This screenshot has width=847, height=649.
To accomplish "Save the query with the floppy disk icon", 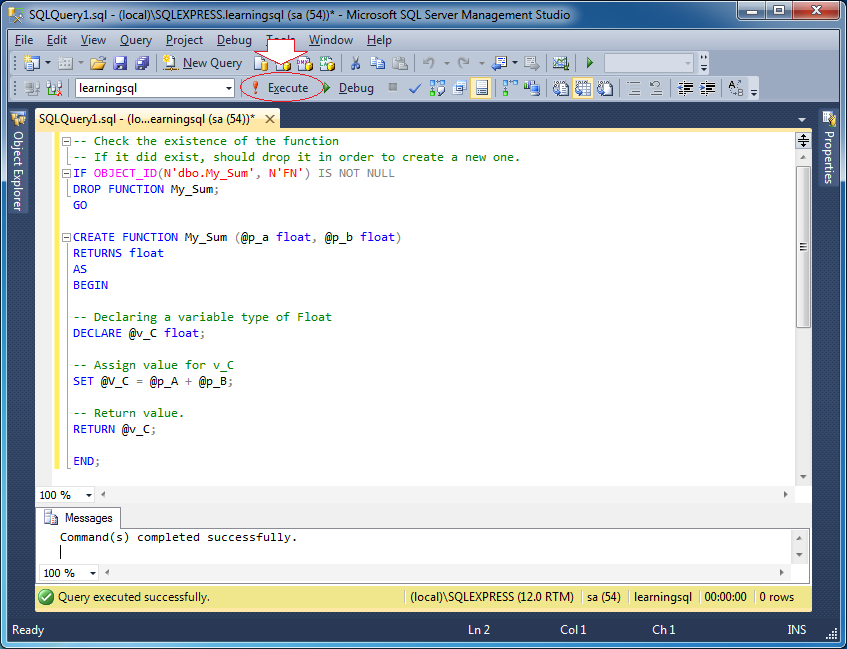I will click(120, 63).
